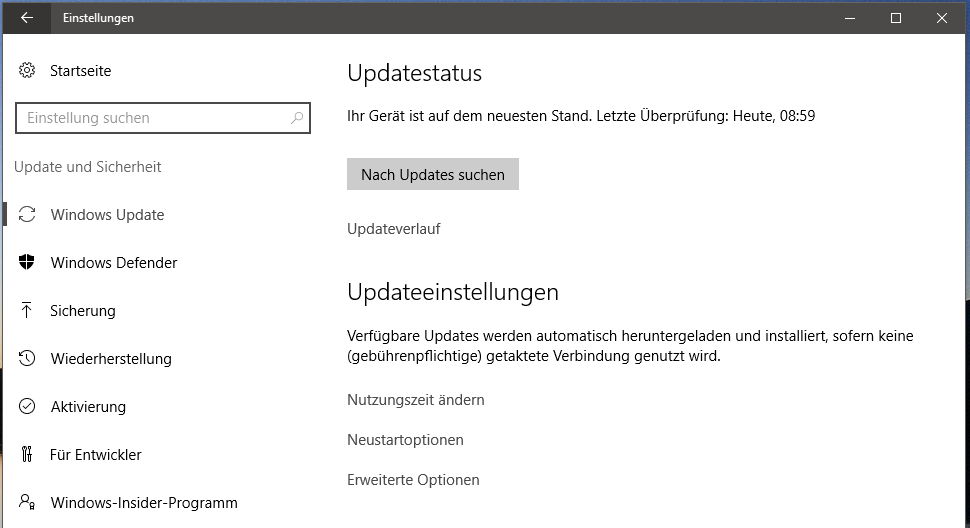Click the Windows-Insider-Programm person icon
The width and height of the screenshot is (970, 528).
pos(27,502)
